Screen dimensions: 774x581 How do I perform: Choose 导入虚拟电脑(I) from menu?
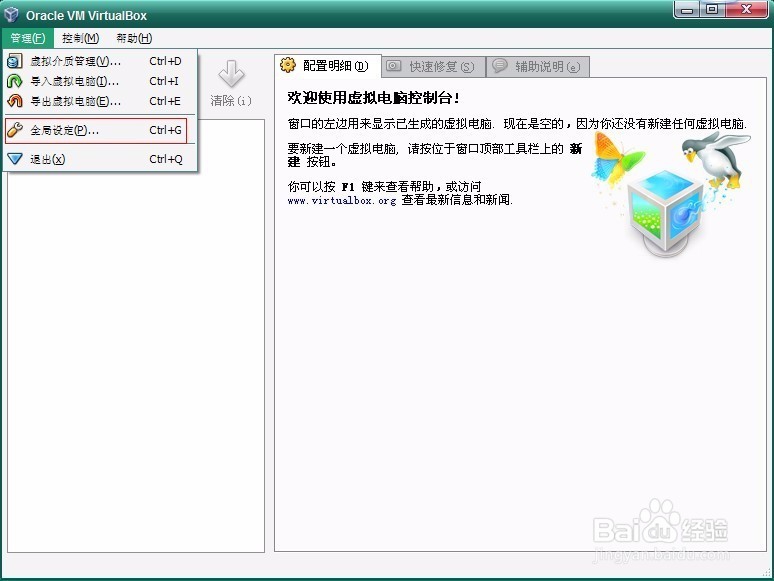pyautogui.click(x=100, y=81)
